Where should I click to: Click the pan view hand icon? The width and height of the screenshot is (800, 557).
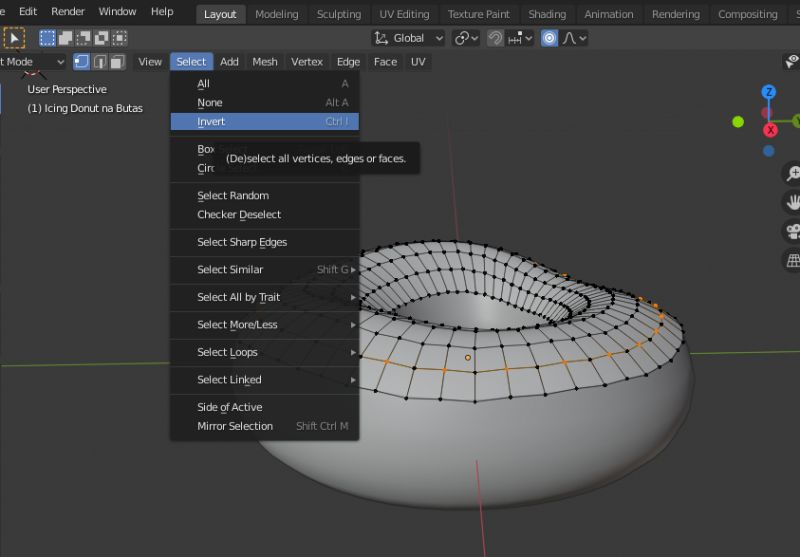(792, 202)
